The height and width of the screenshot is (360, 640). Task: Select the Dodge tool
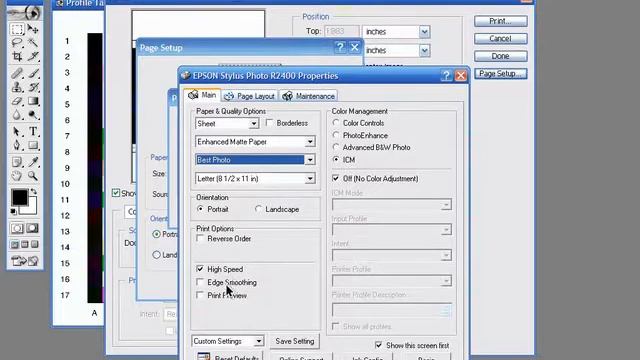pyautogui.click(x=33, y=115)
